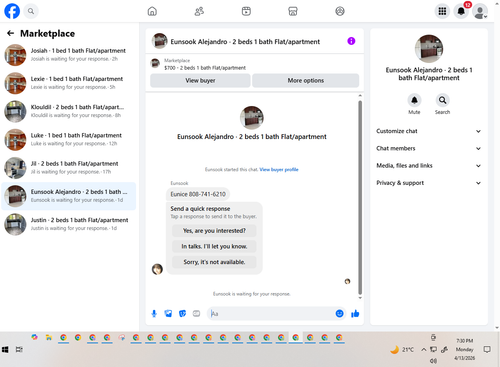
Task: Open account profile avatar menu
Action: (480, 11)
